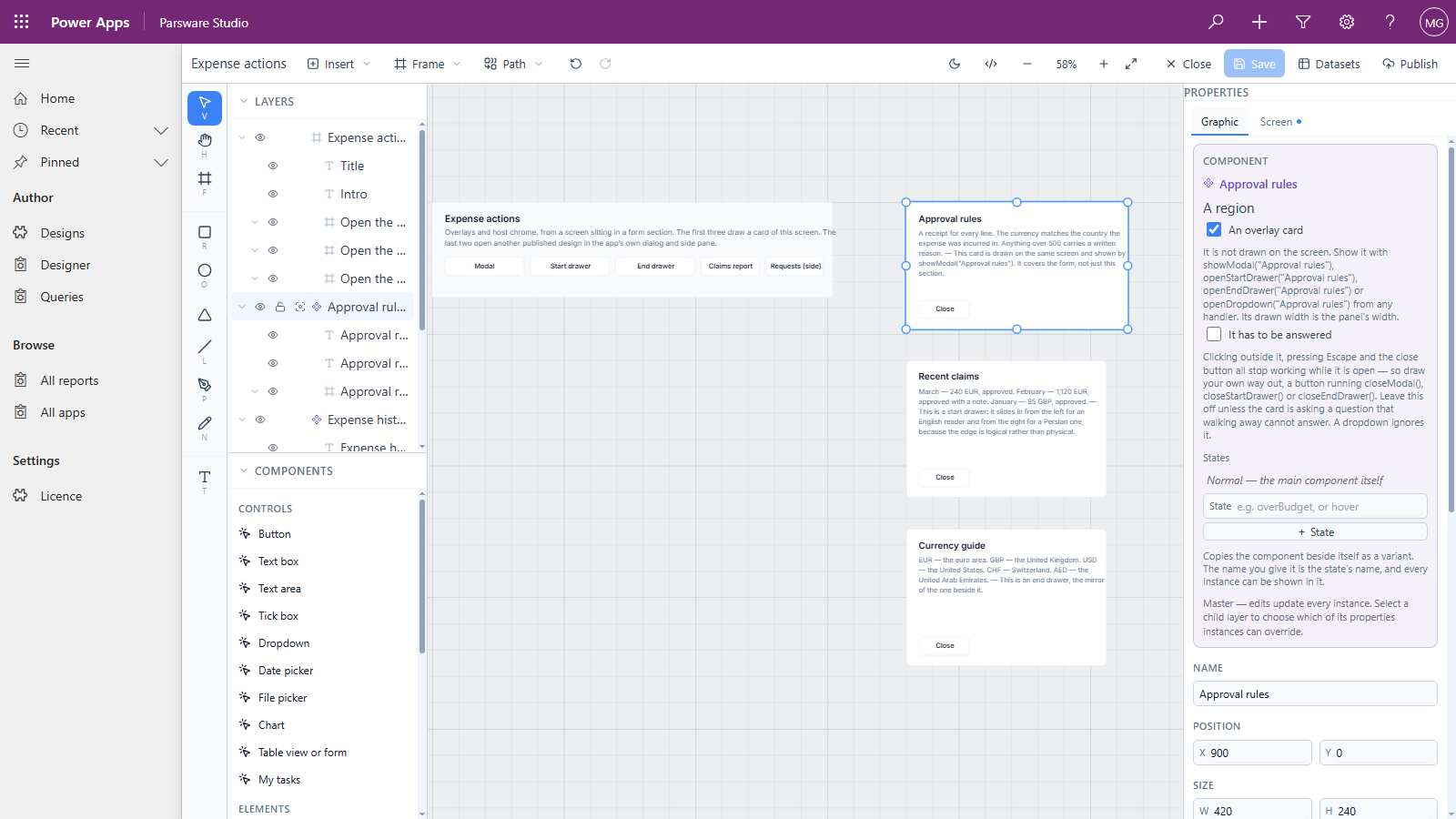Screen dimensions: 1456x819
Task: Select the pointer (V) tool
Action: point(205,108)
